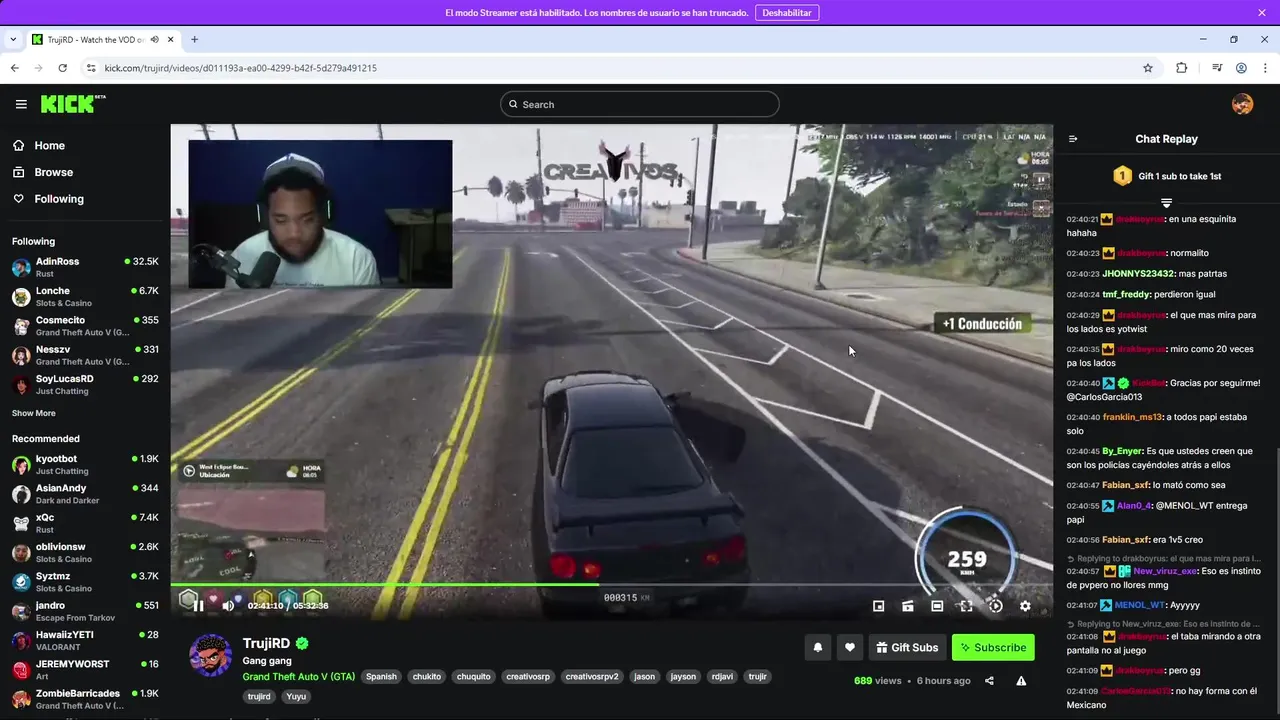Pause the VOD playback
Viewport: 1280px width, 720px height.
coord(198,605)
